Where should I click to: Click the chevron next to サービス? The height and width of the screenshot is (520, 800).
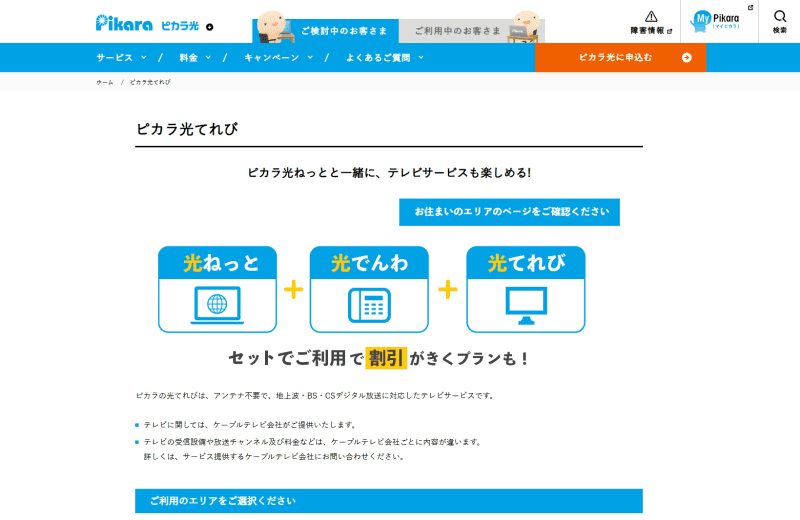[x=143, y=58]
